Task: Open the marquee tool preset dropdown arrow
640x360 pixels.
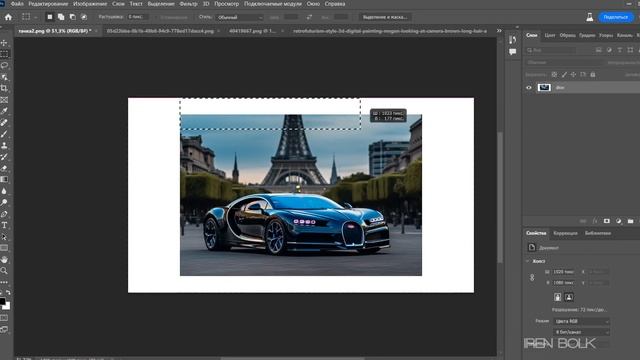Action: click(36, 18)
